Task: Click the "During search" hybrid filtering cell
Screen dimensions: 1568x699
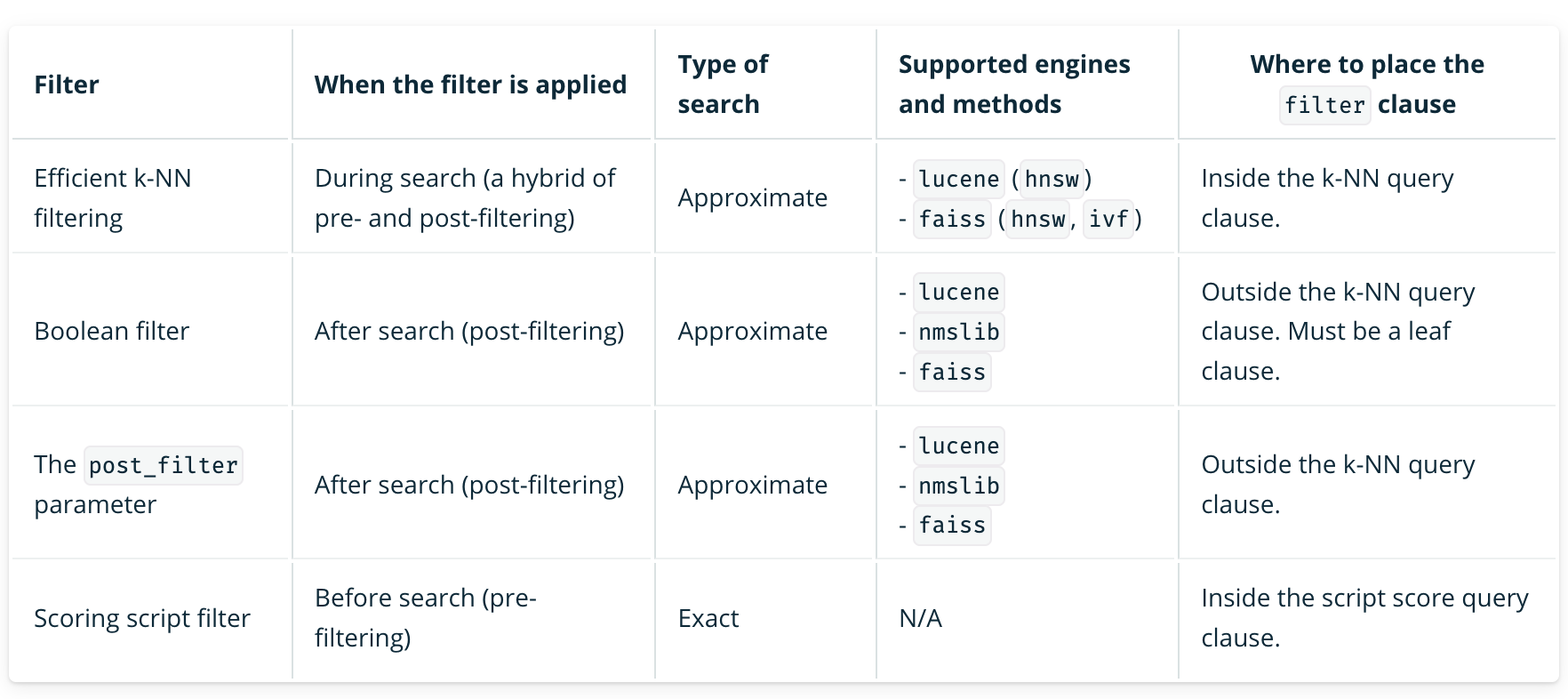Action: [465, 197]
